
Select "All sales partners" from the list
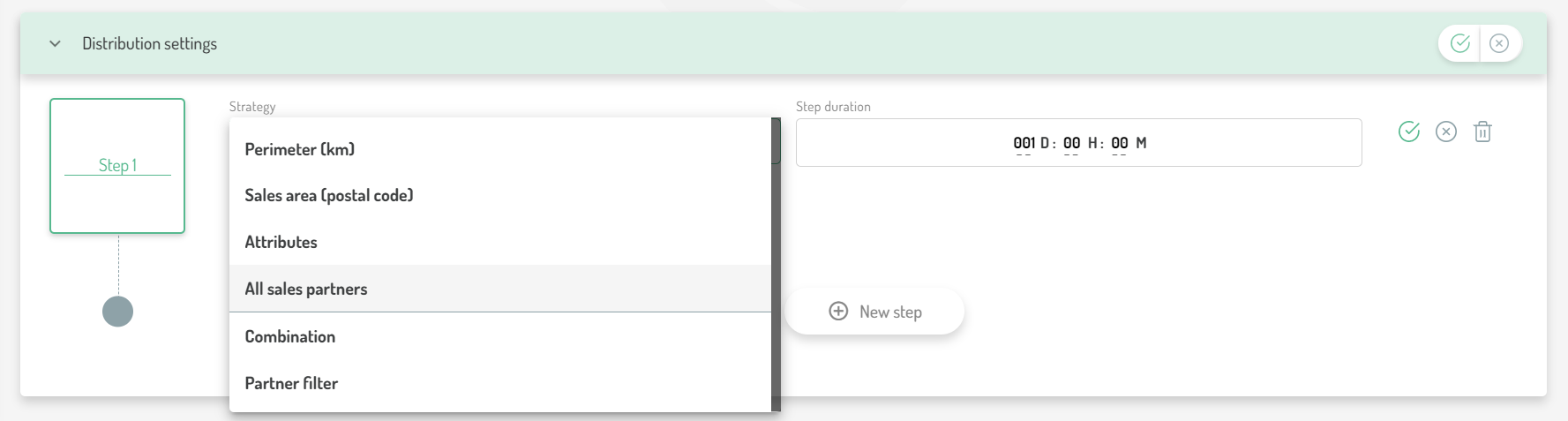pyautogui.click(x=306, y=289)
